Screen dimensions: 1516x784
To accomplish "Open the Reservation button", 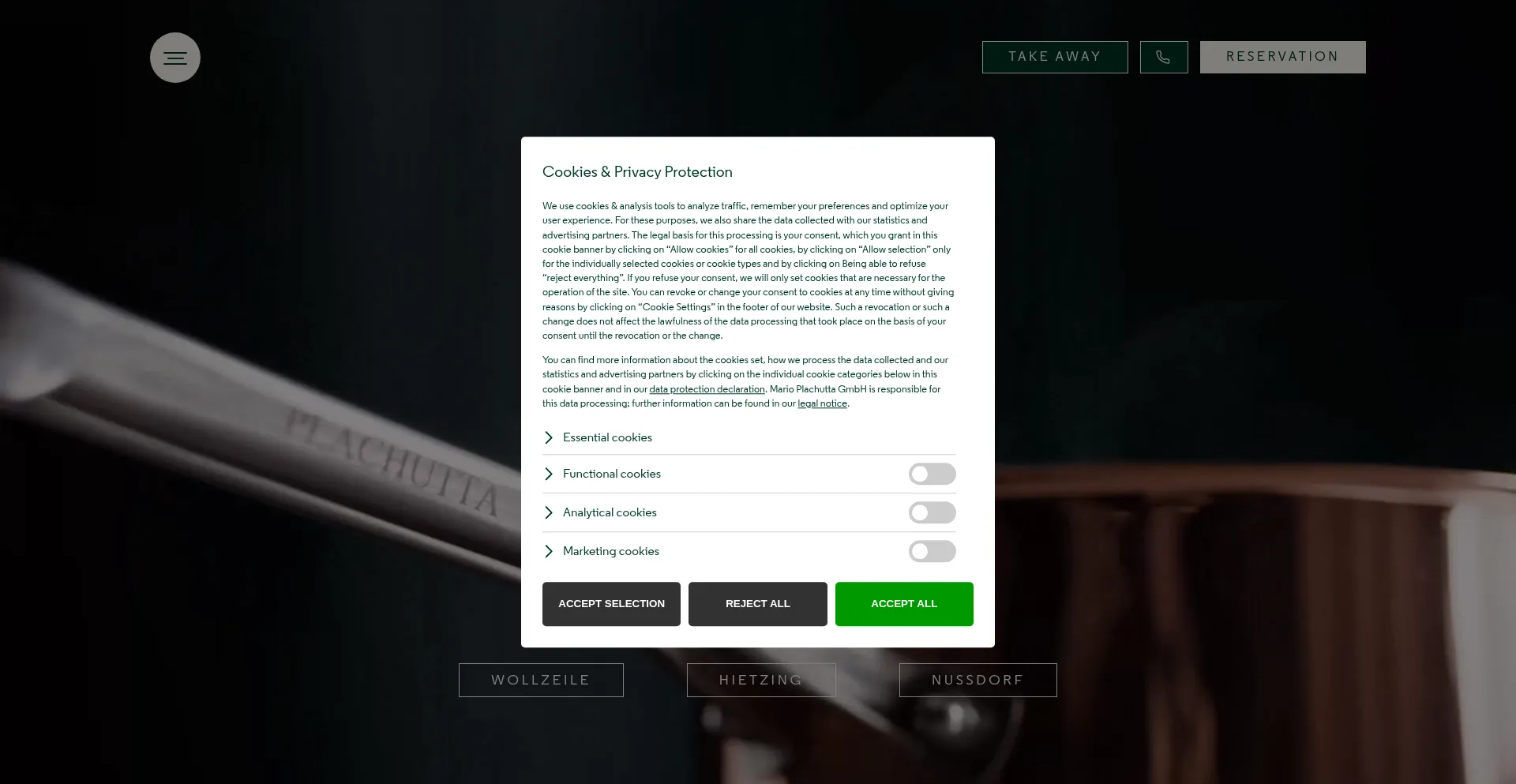I will [1283, 57].
